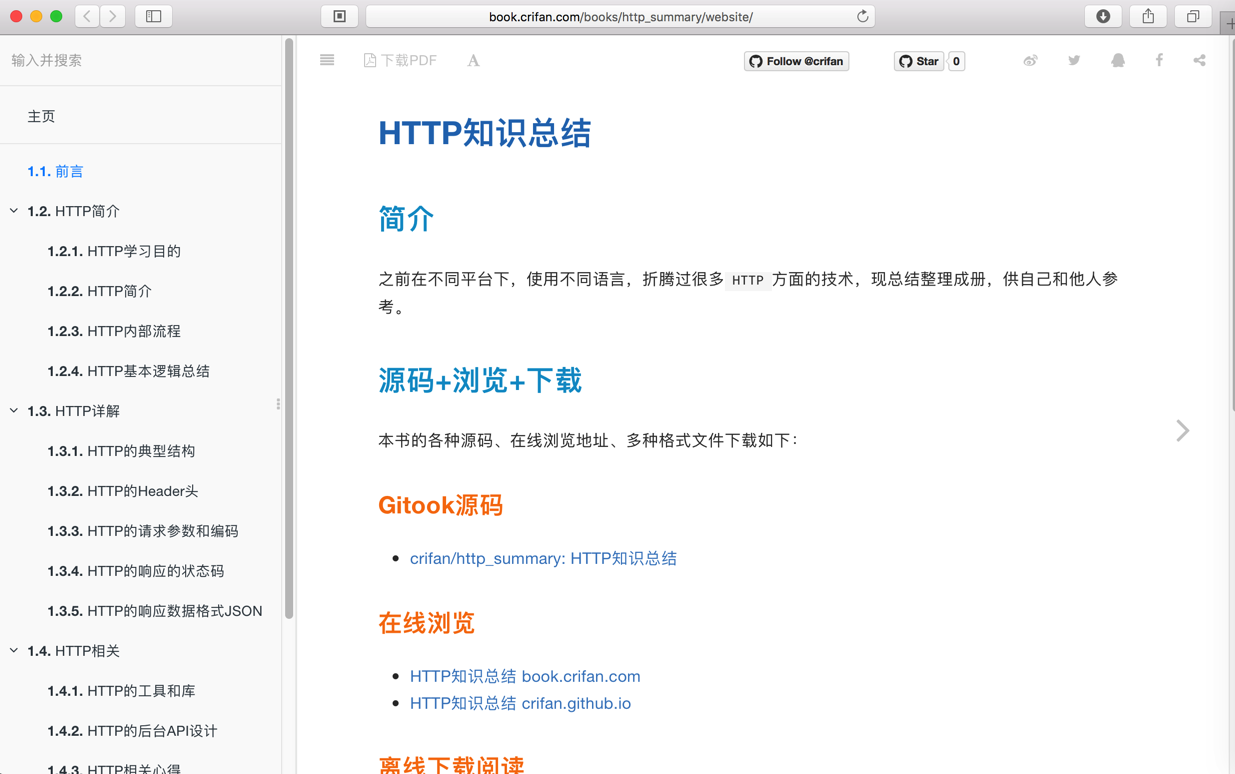This screenshot has width=1235, height=774.
Task: Open 1.3.1. HTTP的典型结构
Action: 121,451
